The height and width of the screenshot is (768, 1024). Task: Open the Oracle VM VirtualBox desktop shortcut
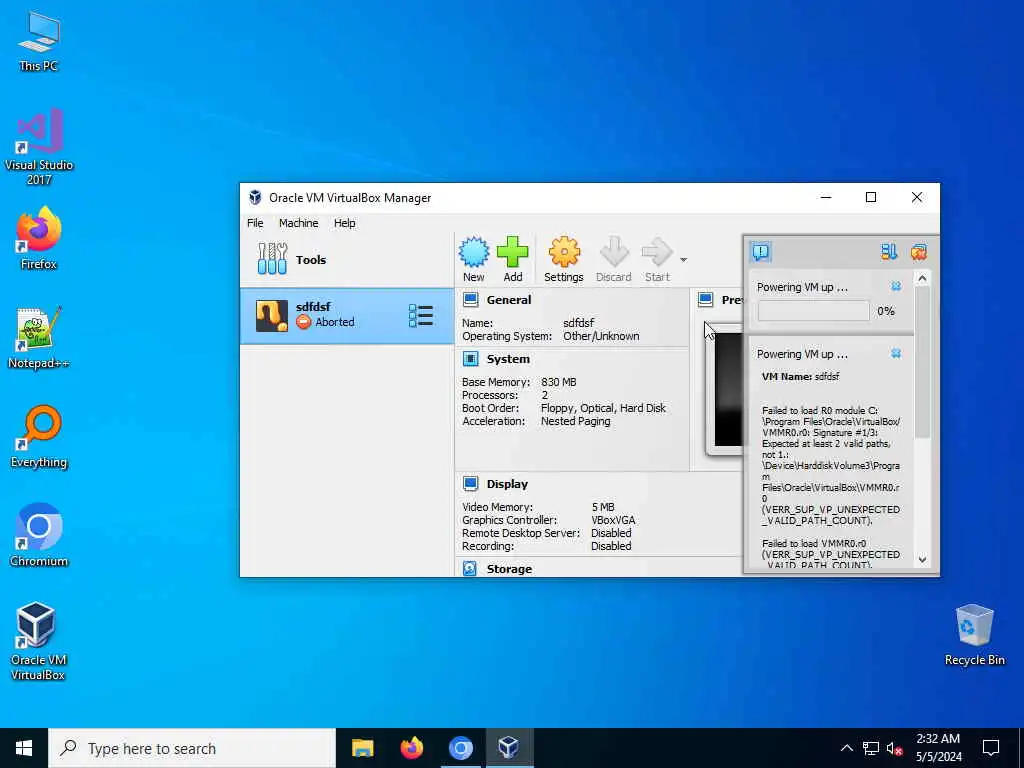click(37, 641)
